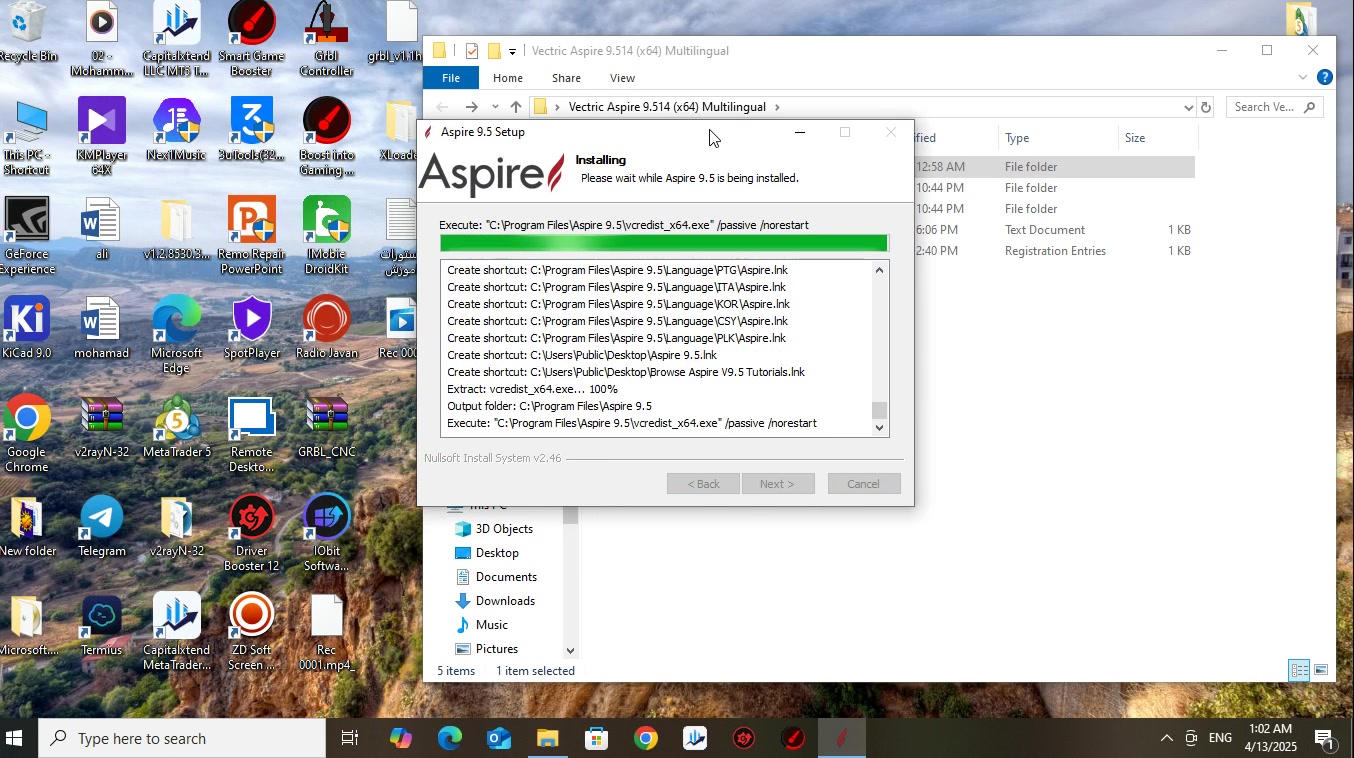The height and width of the screenshot is (758, 1354).
Task: Select the Termius desktop shortcut
Action: 101,625
